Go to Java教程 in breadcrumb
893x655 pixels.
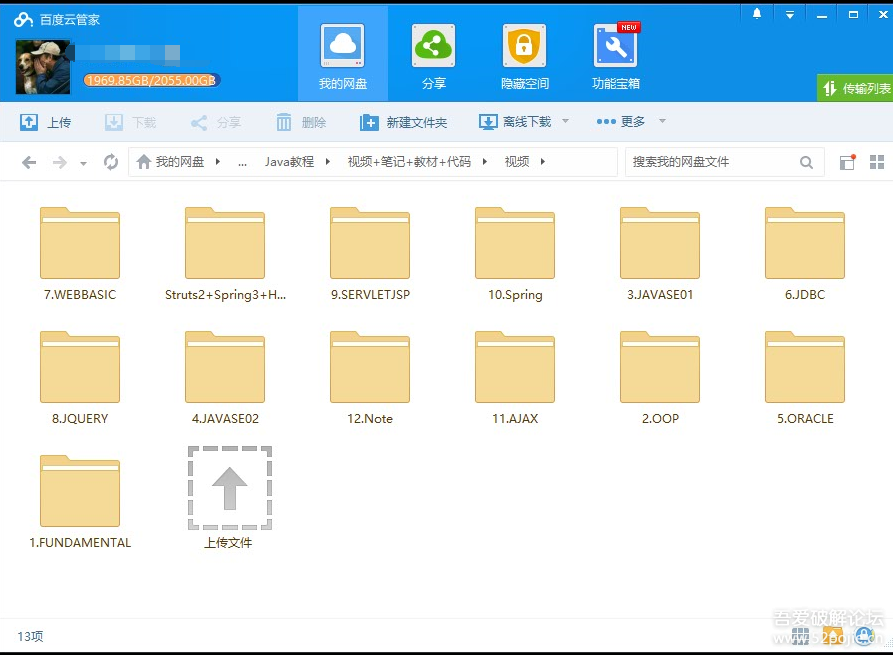point(289,162)
